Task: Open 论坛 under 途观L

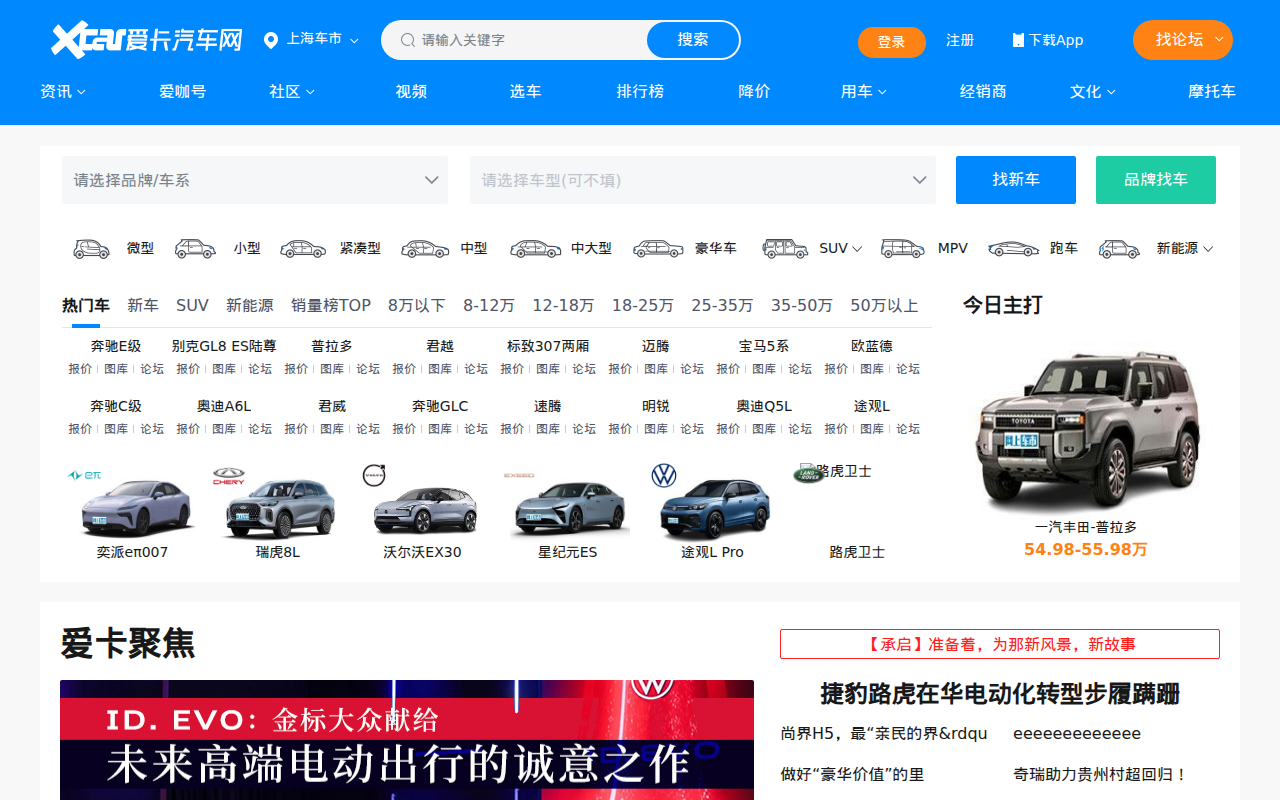Action: click(908, 429)
